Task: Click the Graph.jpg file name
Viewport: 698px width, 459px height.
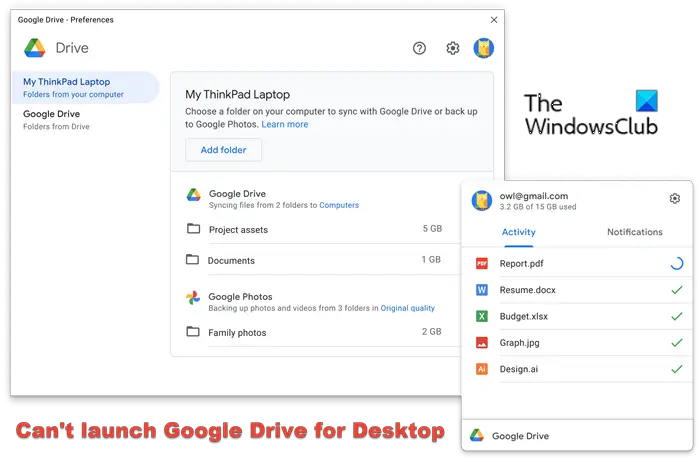Action: pos(519,343)
